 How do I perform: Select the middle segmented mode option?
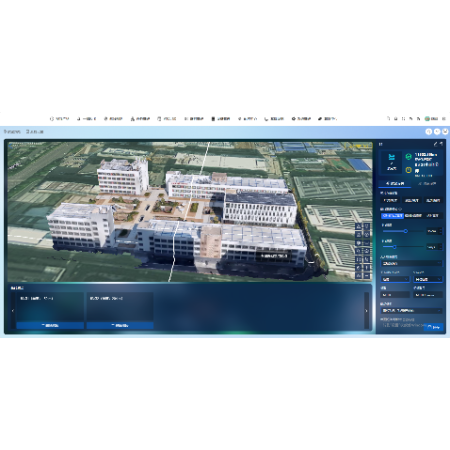point(413,216)
